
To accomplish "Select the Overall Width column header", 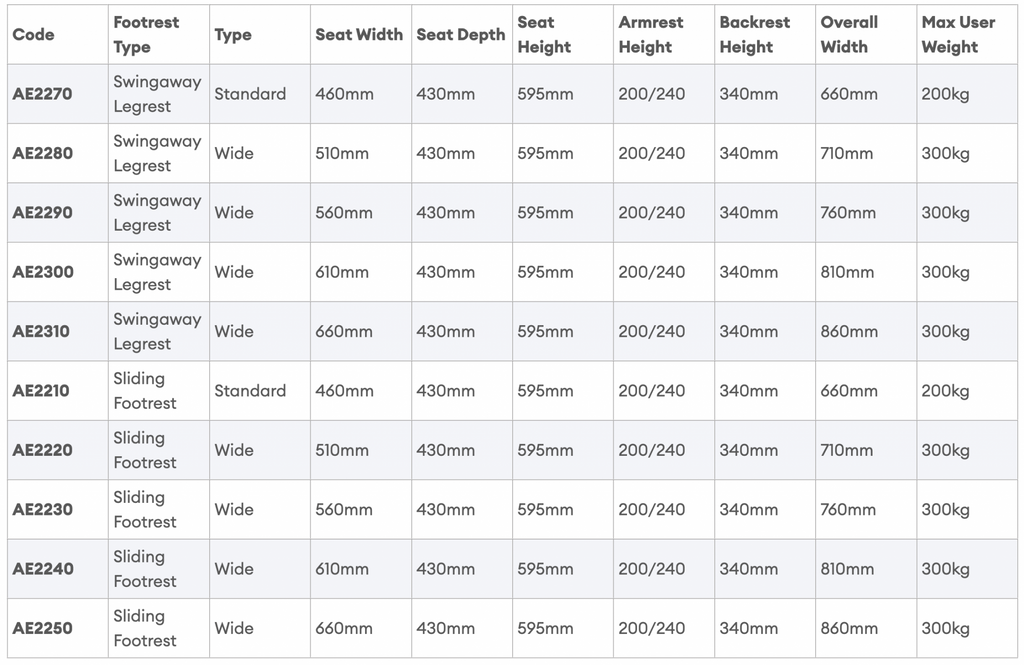I will 849,35.
